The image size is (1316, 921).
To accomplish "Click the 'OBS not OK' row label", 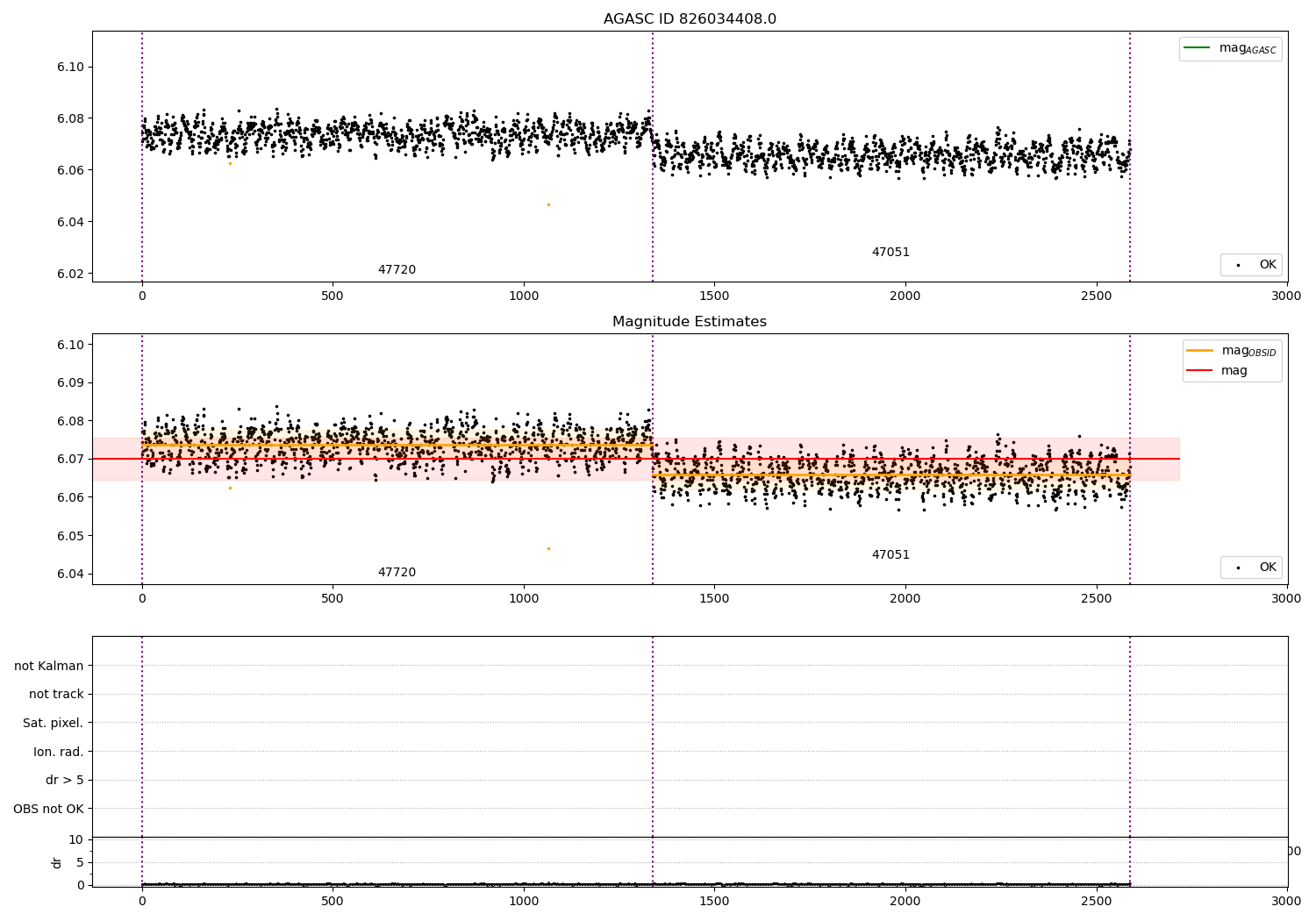I will click(49, 810).
